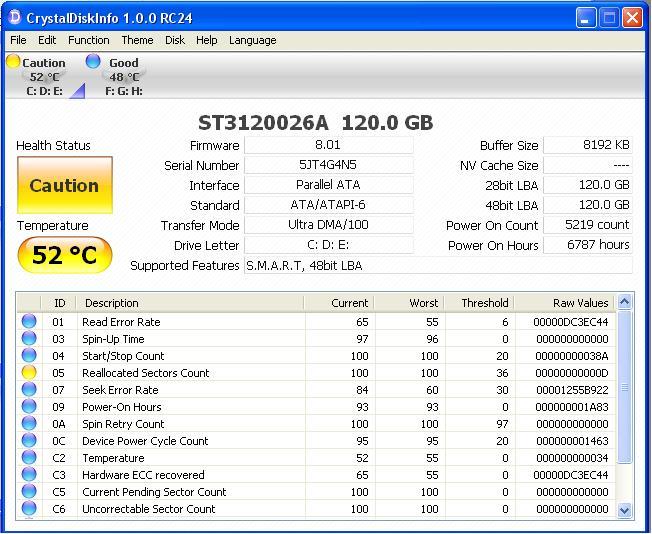
Task: Click the blue Good disk status orb
Action: point(93,61)
